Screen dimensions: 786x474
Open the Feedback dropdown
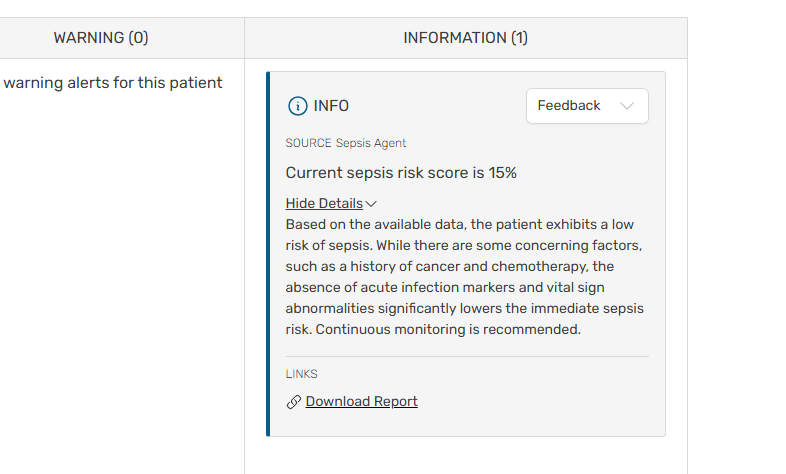pyautogui.click(x=586, y=106)
